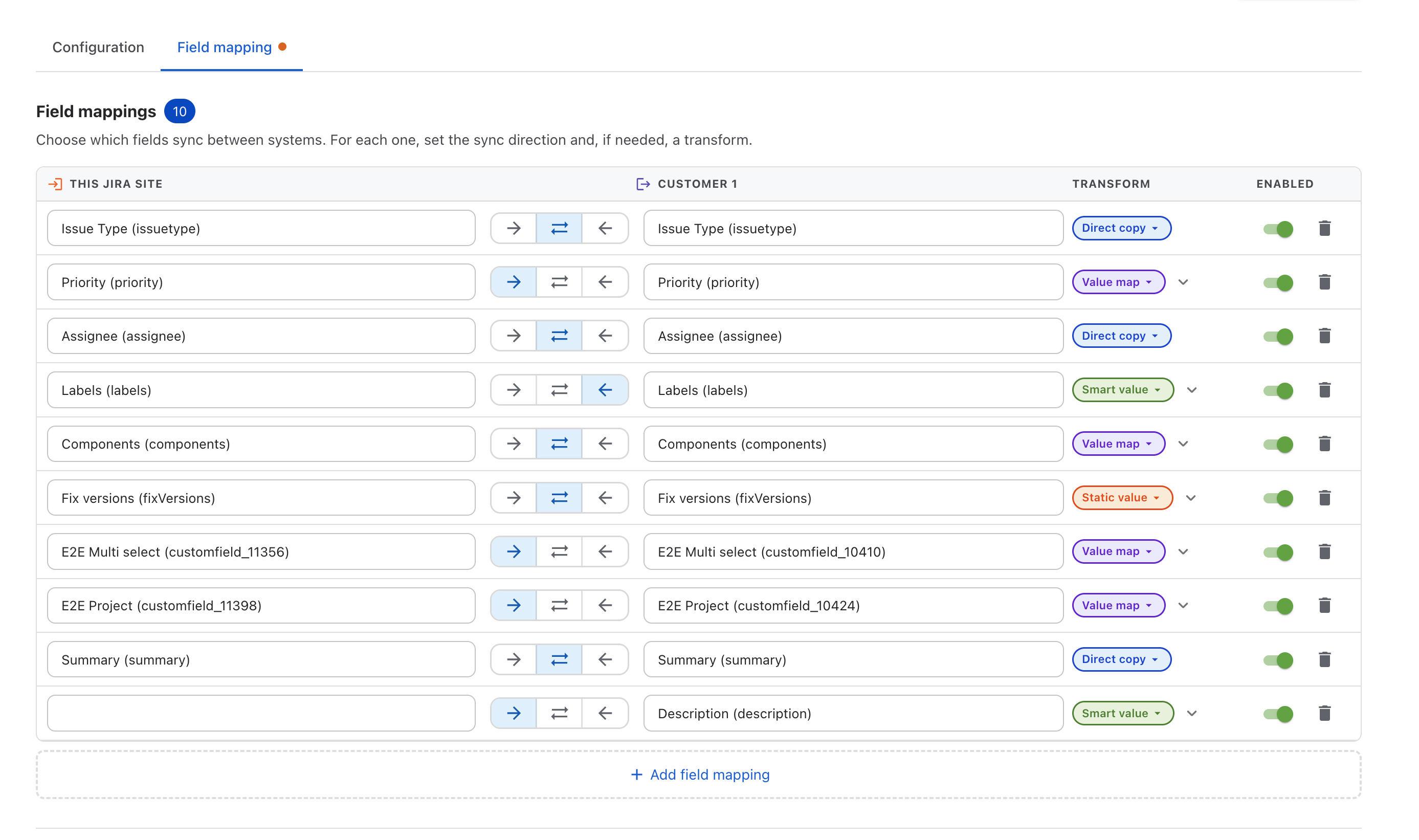Disable the Priority mapping toggle
The width and height of the screenshot is (1419, 840).
(1277, 282)
